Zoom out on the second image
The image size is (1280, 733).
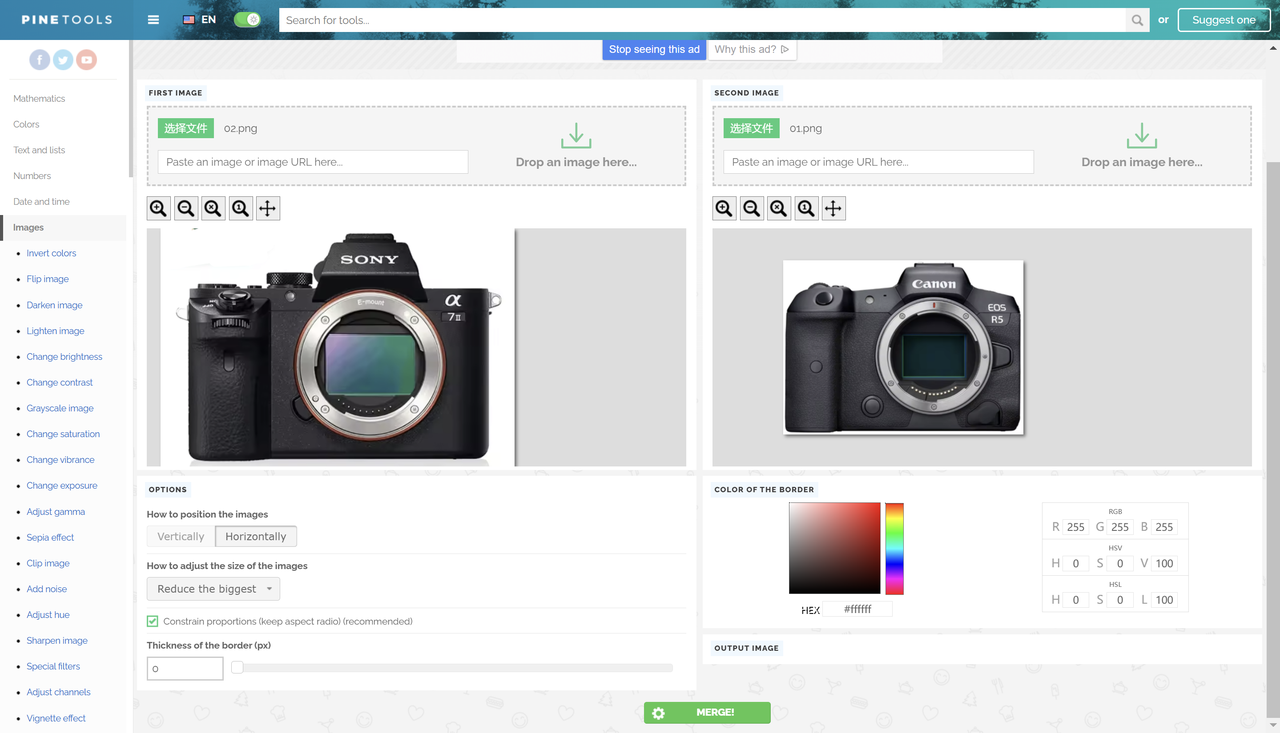pyautogui.click(x=752, y=208)
